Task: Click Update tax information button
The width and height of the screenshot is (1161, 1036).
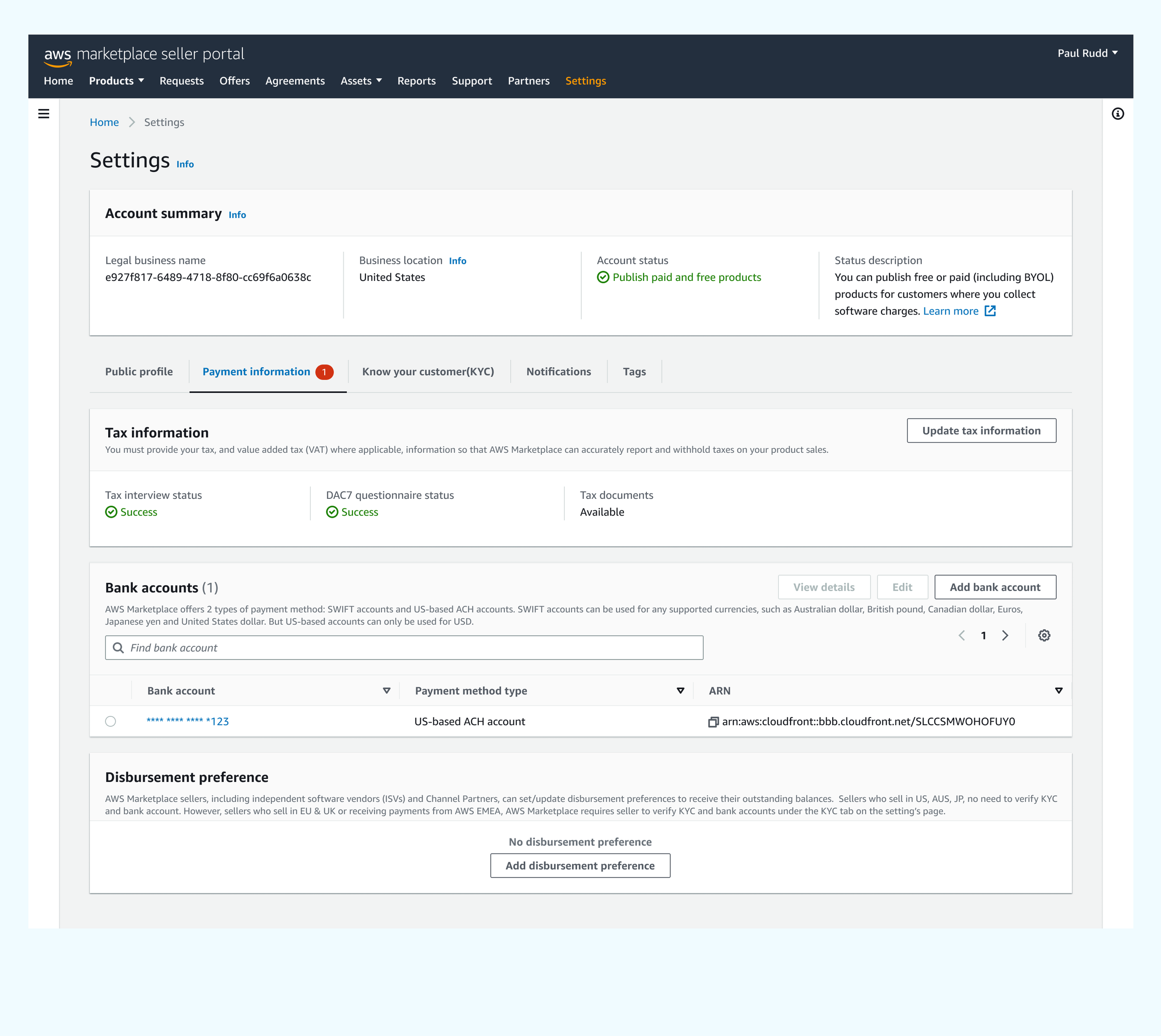Action: (981, 431)
